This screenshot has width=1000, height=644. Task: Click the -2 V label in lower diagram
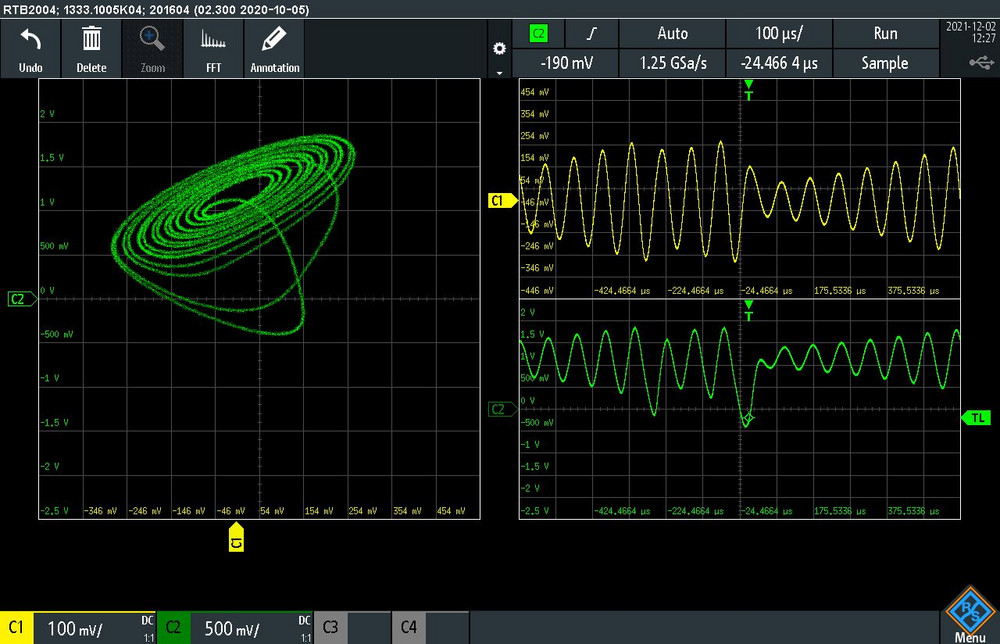click(531, 488)
